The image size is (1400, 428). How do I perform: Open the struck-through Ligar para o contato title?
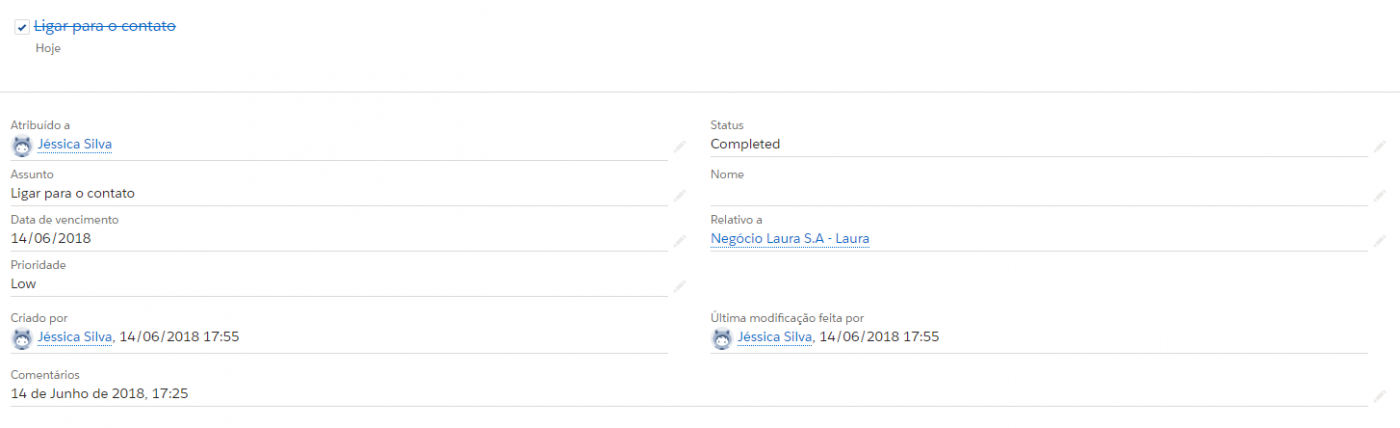[105, 26]
